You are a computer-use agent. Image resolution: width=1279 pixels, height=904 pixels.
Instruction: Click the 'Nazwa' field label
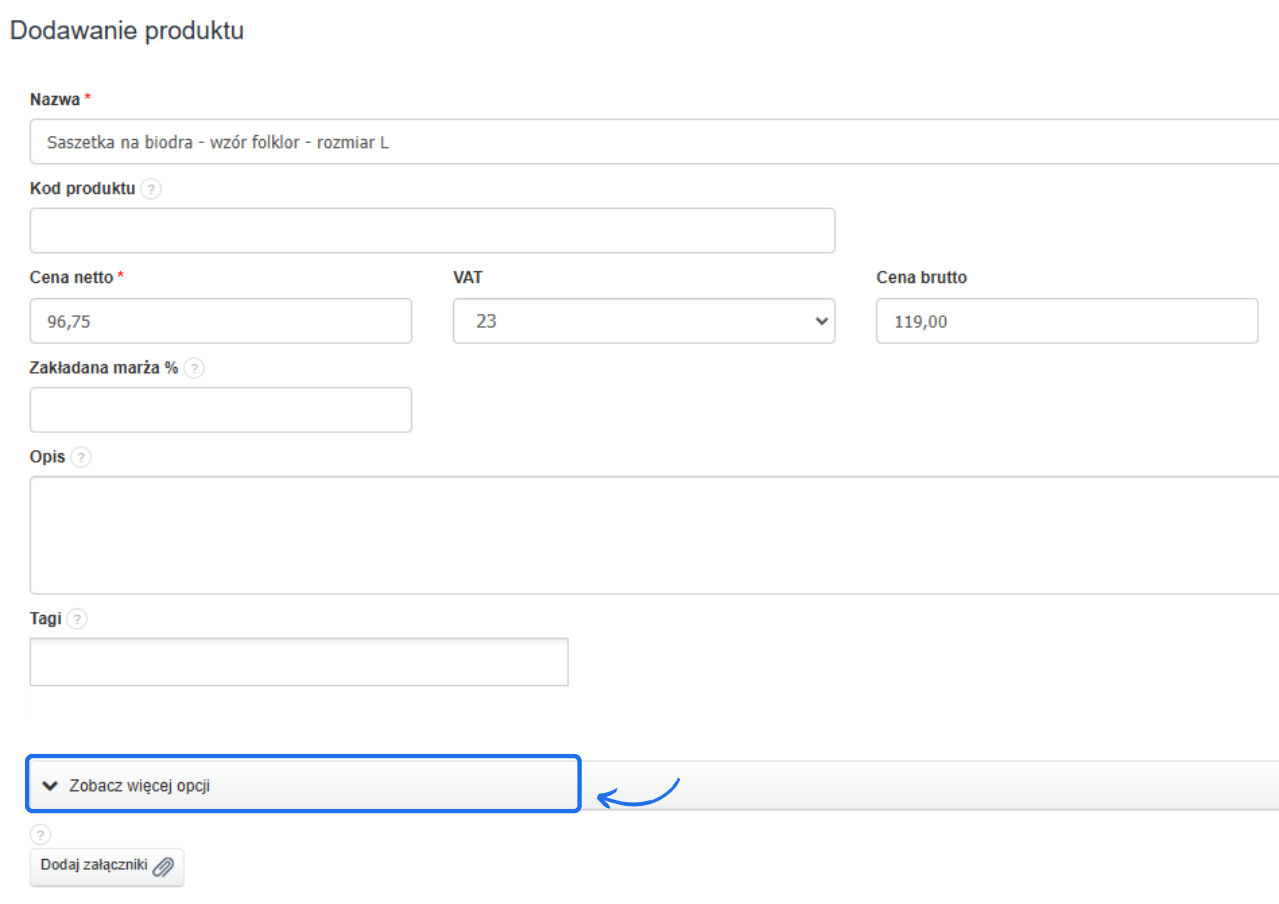pyautogui.click(x=55, y=99)
